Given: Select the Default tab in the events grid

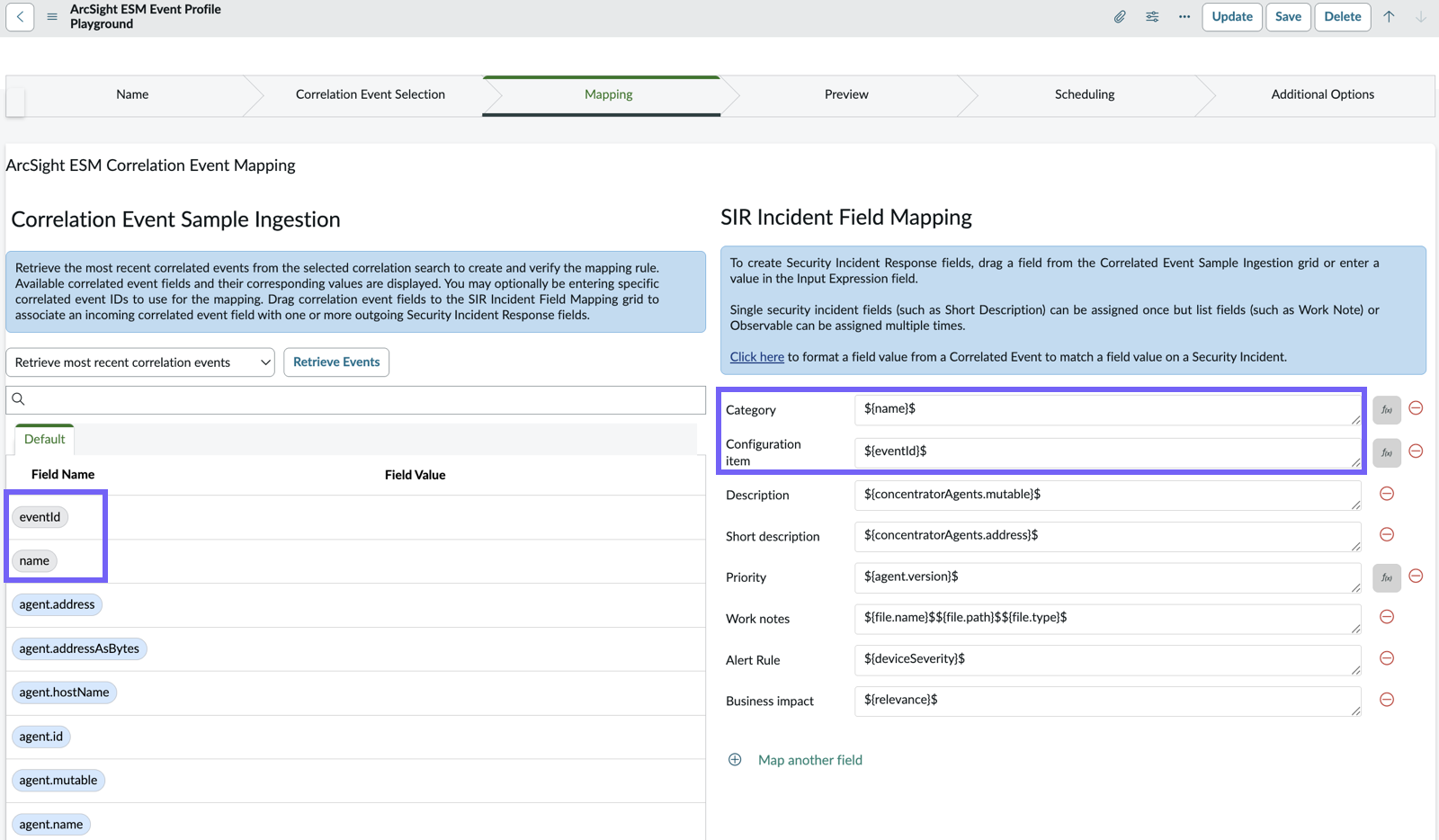Looking at the screenshot, I should 44,439.
